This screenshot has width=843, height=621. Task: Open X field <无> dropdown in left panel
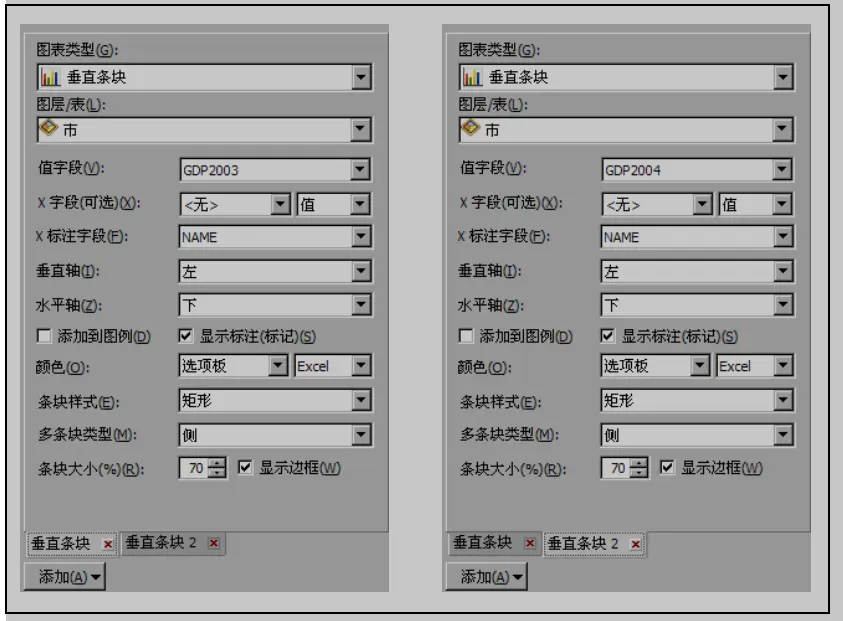click(280, 204)
